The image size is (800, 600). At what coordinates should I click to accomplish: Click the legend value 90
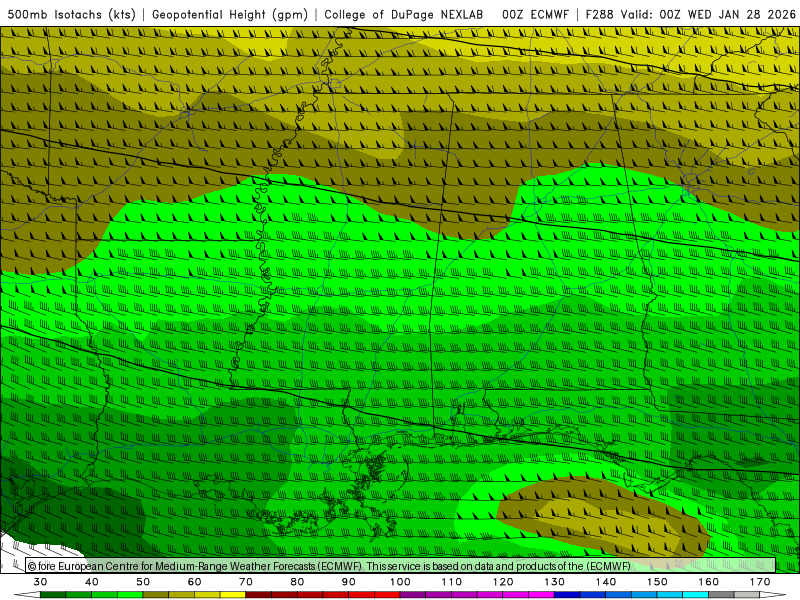click(x=349, y=582)
